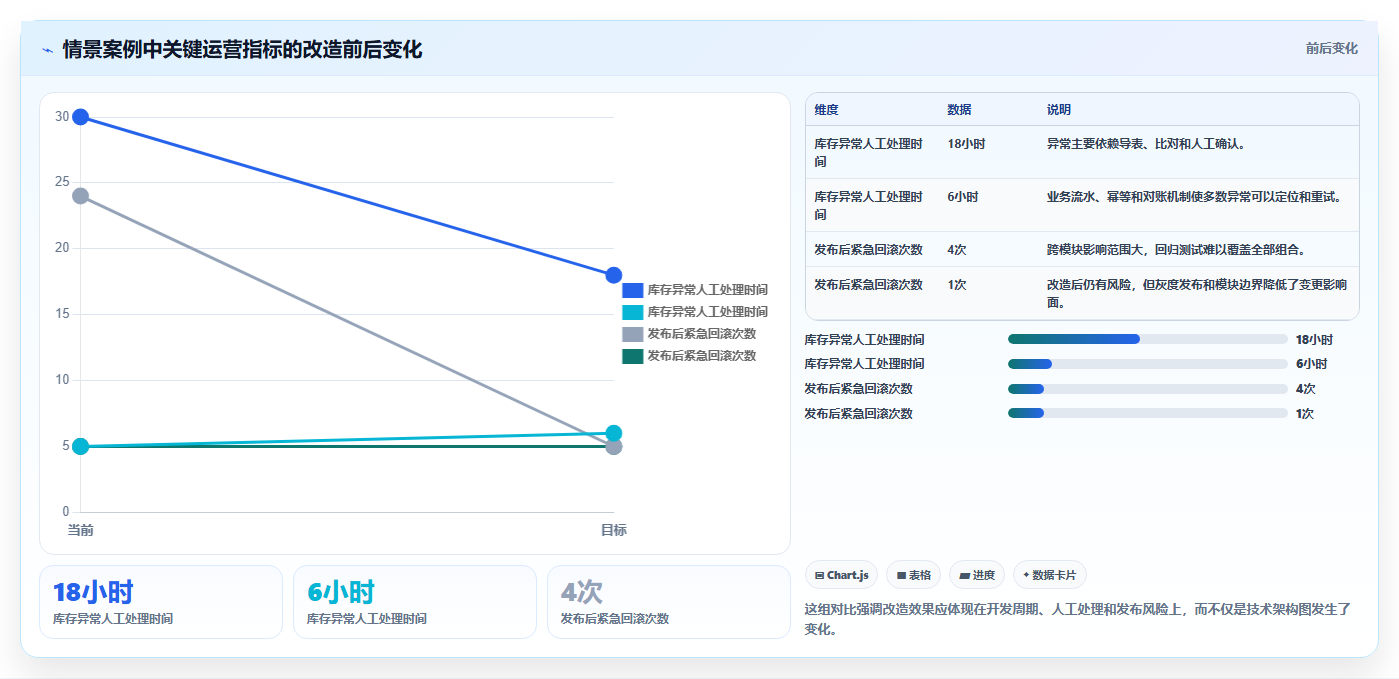Click the 30 y-axis tick label
1399x679 pixels.
pos(62,117)
